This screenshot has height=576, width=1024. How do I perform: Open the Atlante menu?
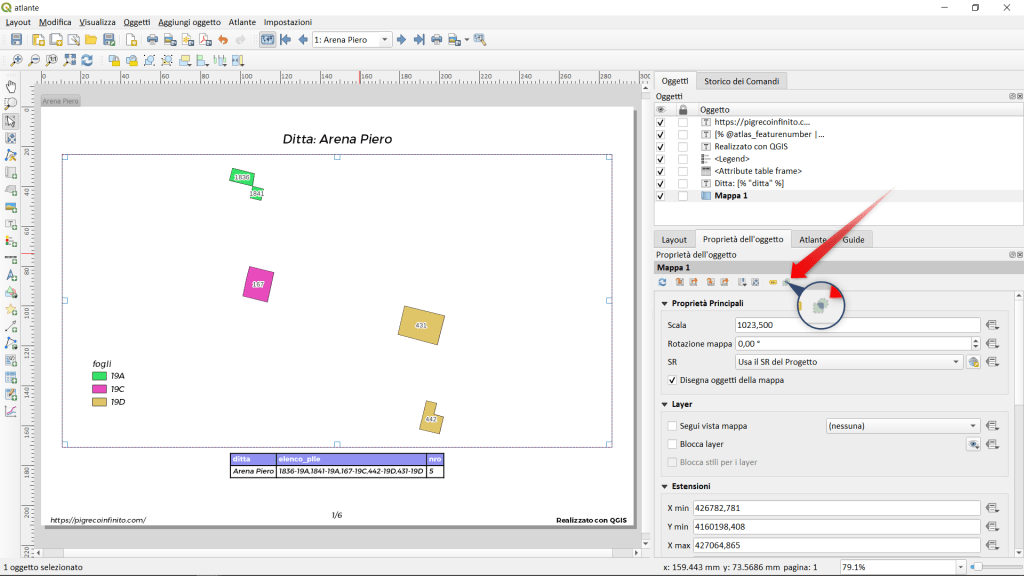click(241, 21)
